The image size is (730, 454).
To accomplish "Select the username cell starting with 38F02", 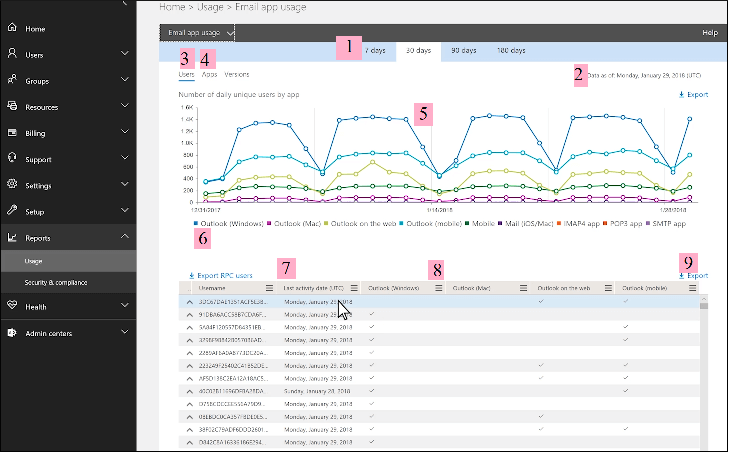I will coord(232,430).
